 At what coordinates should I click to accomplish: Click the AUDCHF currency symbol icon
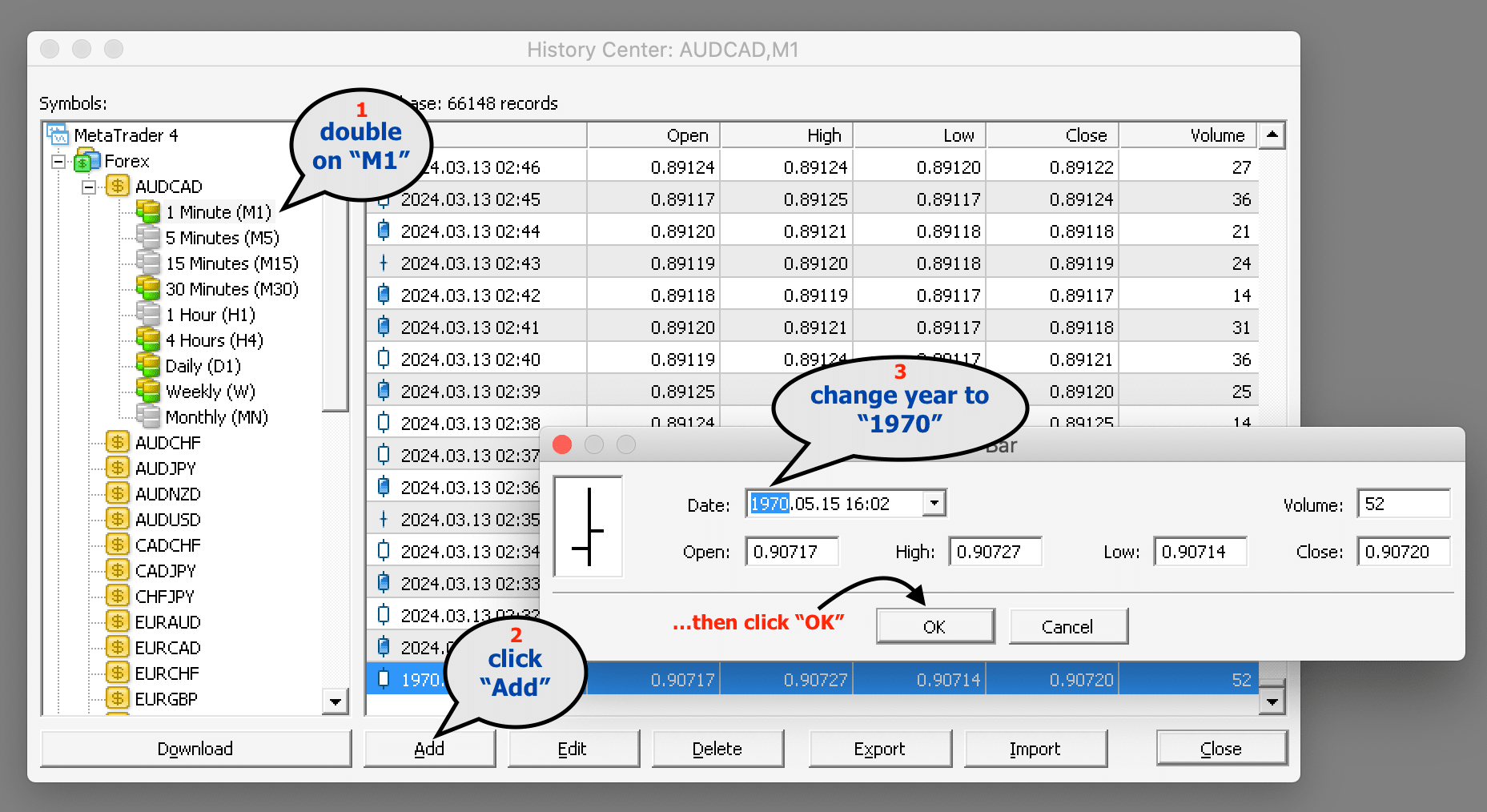click(118, 442)
